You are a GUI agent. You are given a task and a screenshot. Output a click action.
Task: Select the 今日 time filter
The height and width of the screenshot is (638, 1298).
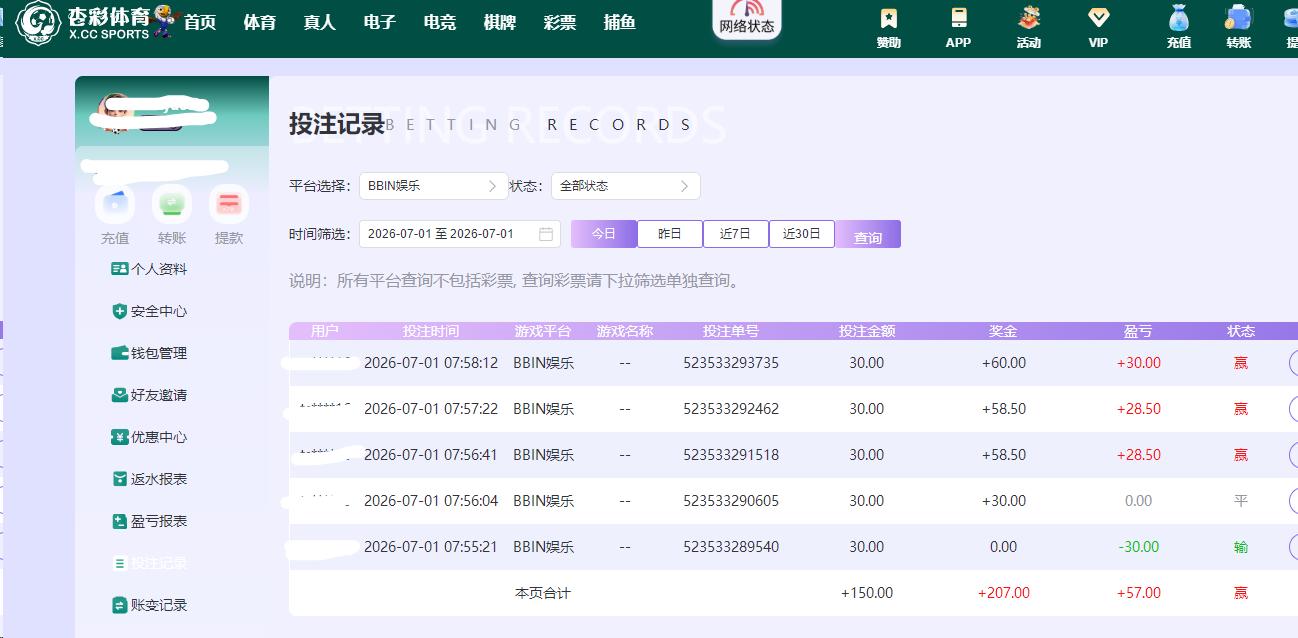[x=604, y=234]
